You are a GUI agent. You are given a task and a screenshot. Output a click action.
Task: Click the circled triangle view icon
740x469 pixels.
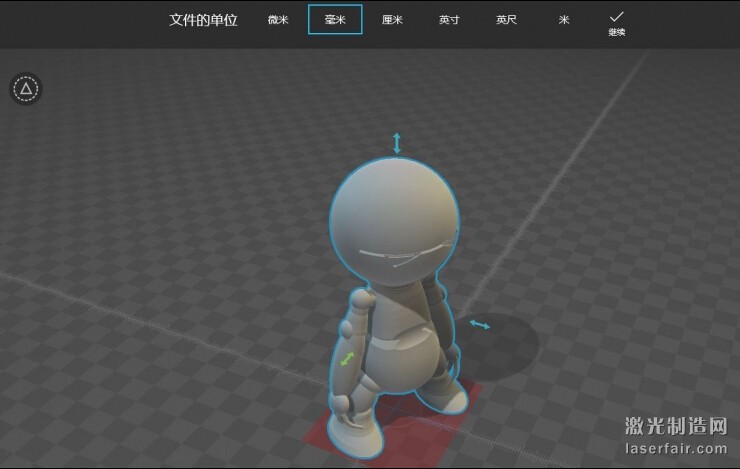26,89
